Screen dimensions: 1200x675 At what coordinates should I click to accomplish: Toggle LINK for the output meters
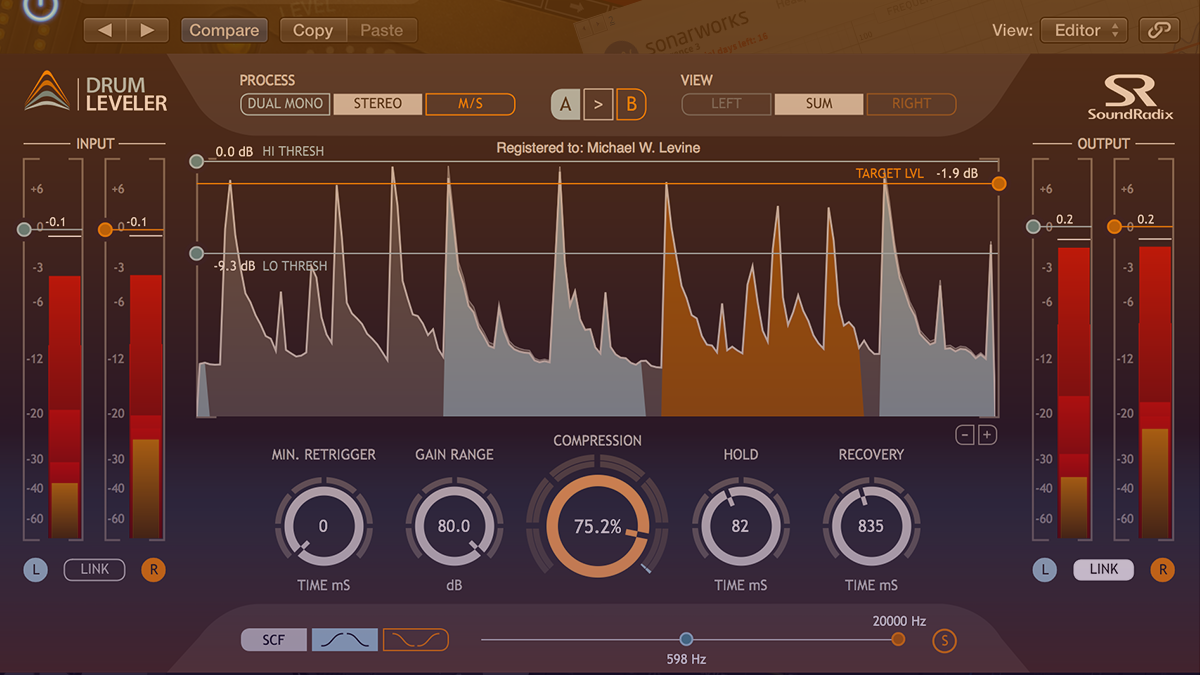click(x=1103, y=569)
